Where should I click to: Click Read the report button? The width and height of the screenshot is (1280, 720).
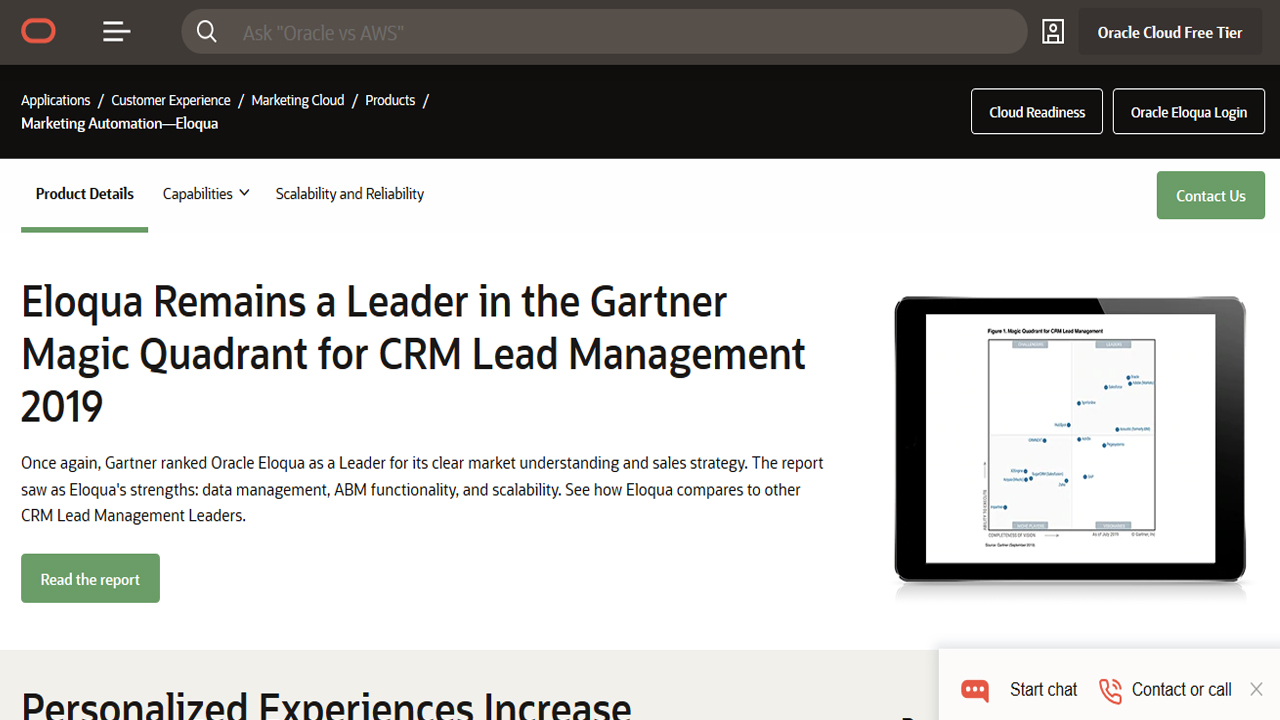(x=90, y=578)
